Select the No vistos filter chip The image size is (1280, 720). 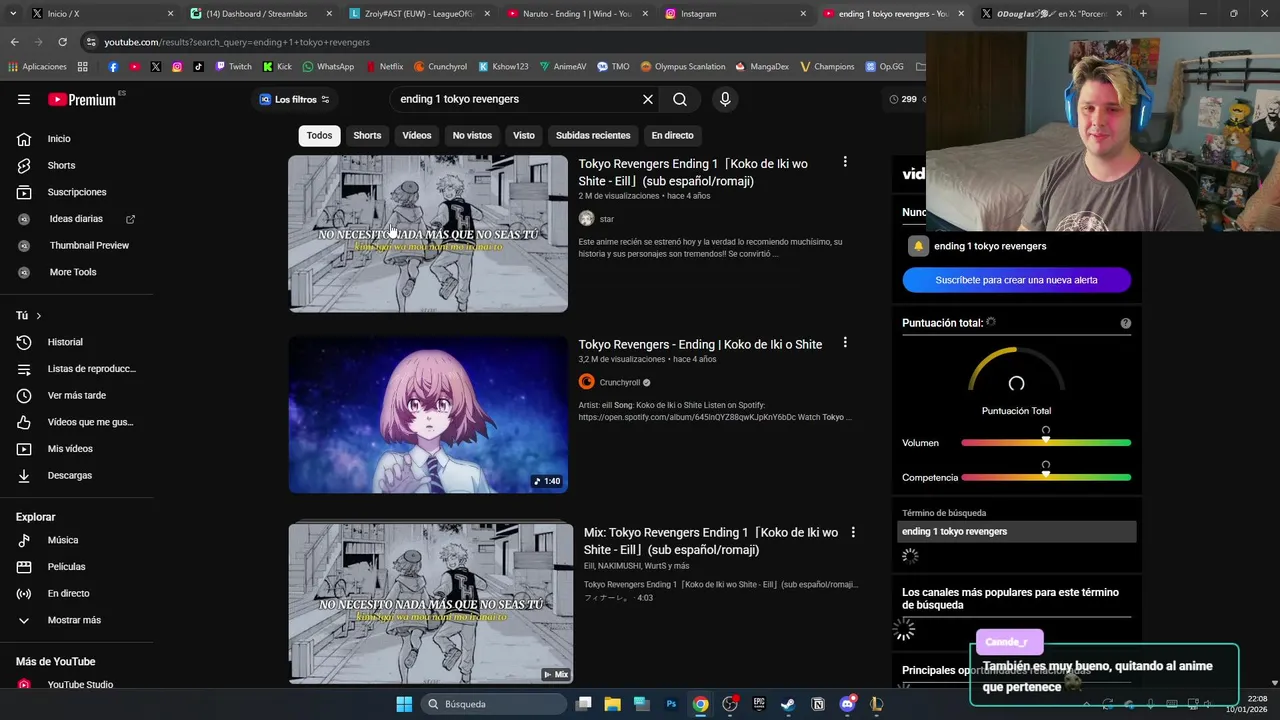[472, 135]
